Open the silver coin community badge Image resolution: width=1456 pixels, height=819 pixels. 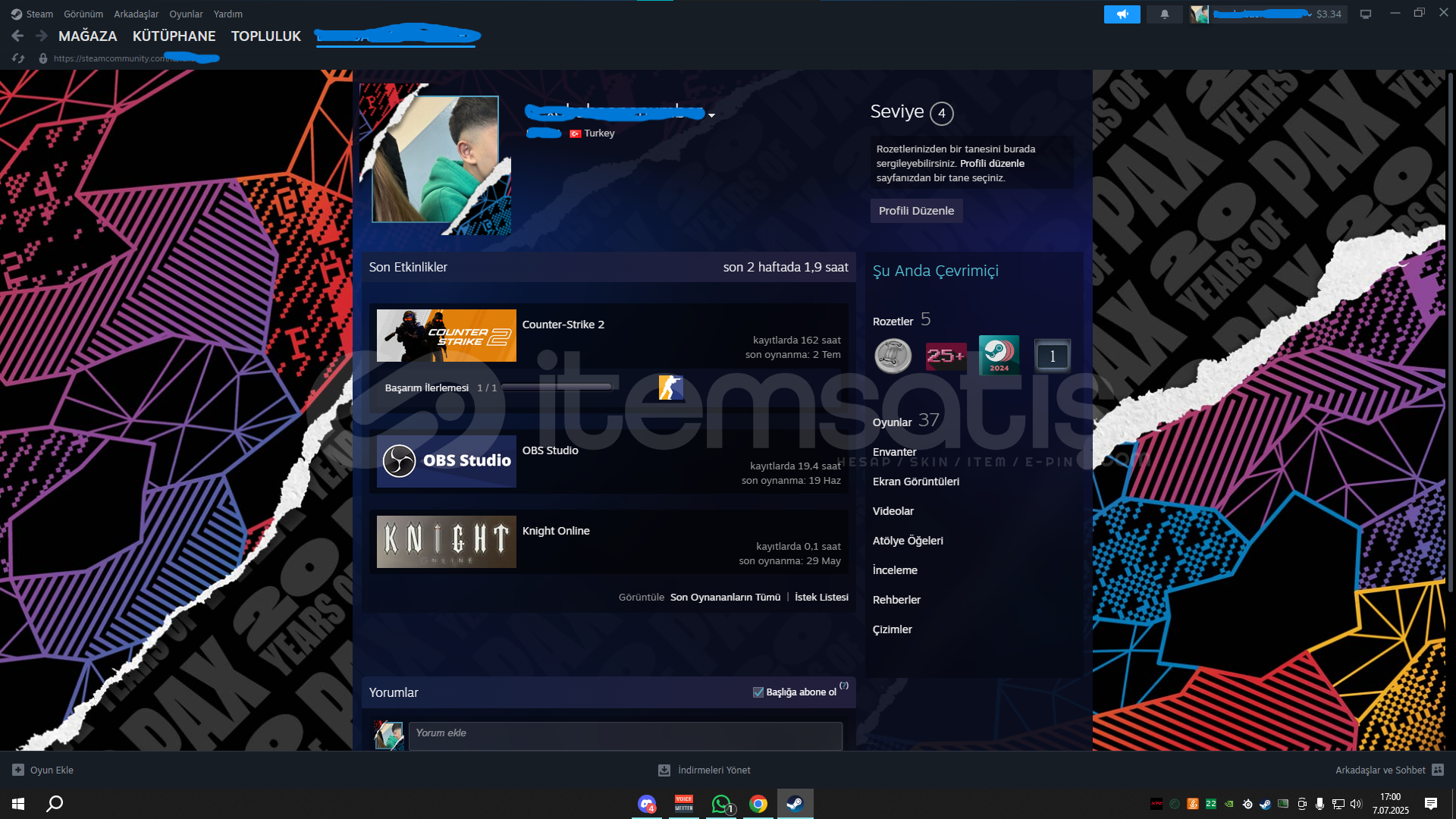click(x=893, y=356)
